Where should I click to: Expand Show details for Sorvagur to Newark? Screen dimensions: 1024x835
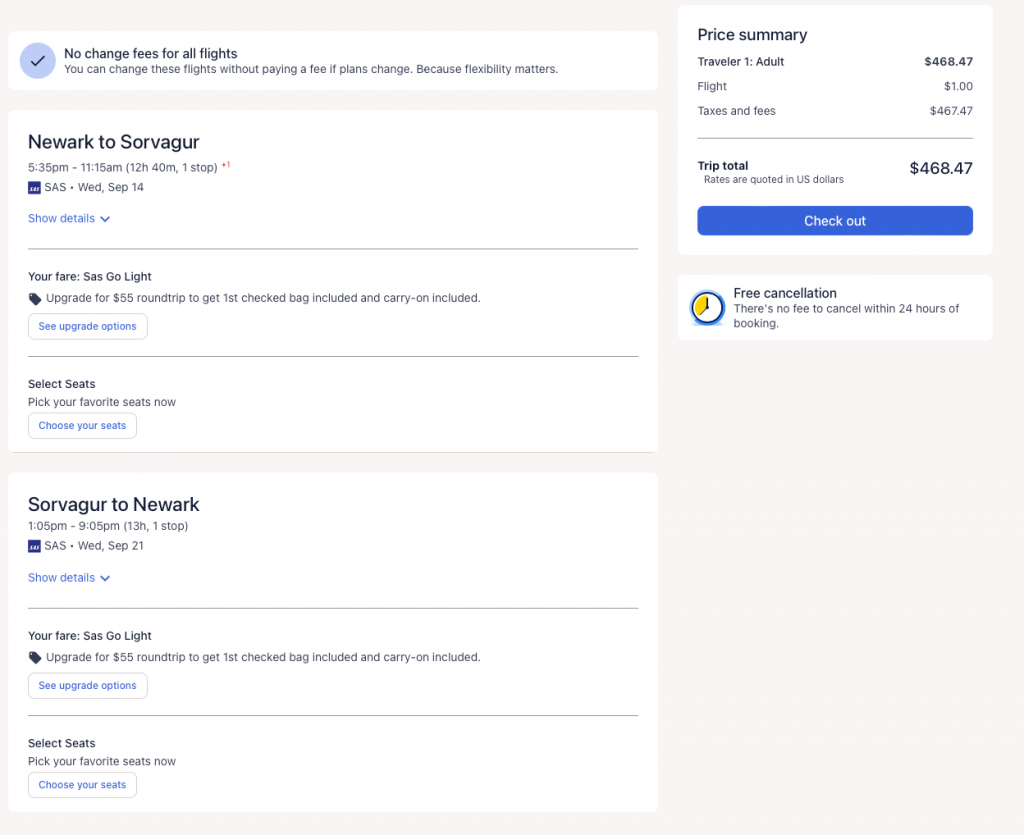point(69,578)
